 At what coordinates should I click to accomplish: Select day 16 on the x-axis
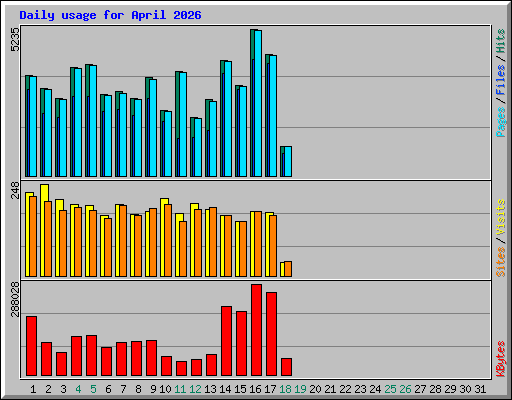tap(255, 389)
